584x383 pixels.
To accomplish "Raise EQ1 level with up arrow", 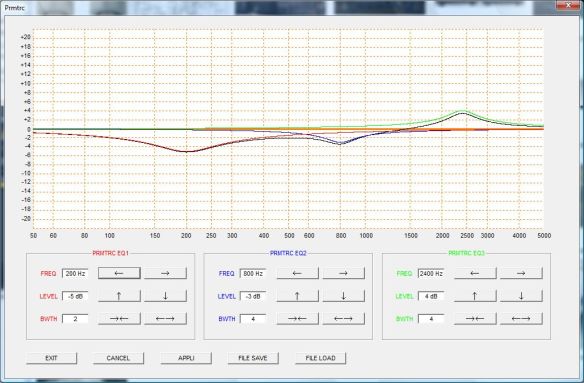I will click(x=119, y=296).
